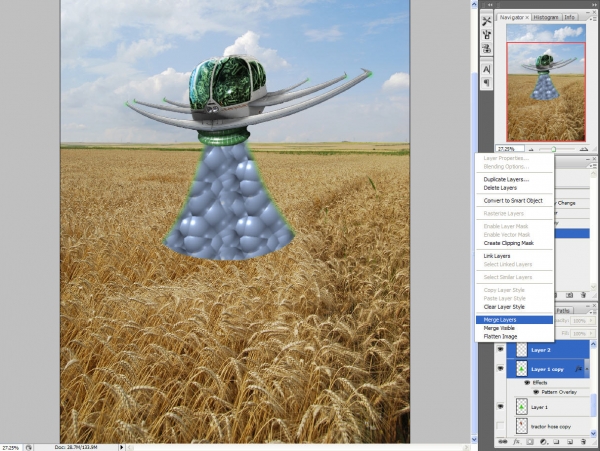Close the Navigator tab with its x
Image resolution: width=600 pixels, height=451 pixels.
tap(527, 17)
